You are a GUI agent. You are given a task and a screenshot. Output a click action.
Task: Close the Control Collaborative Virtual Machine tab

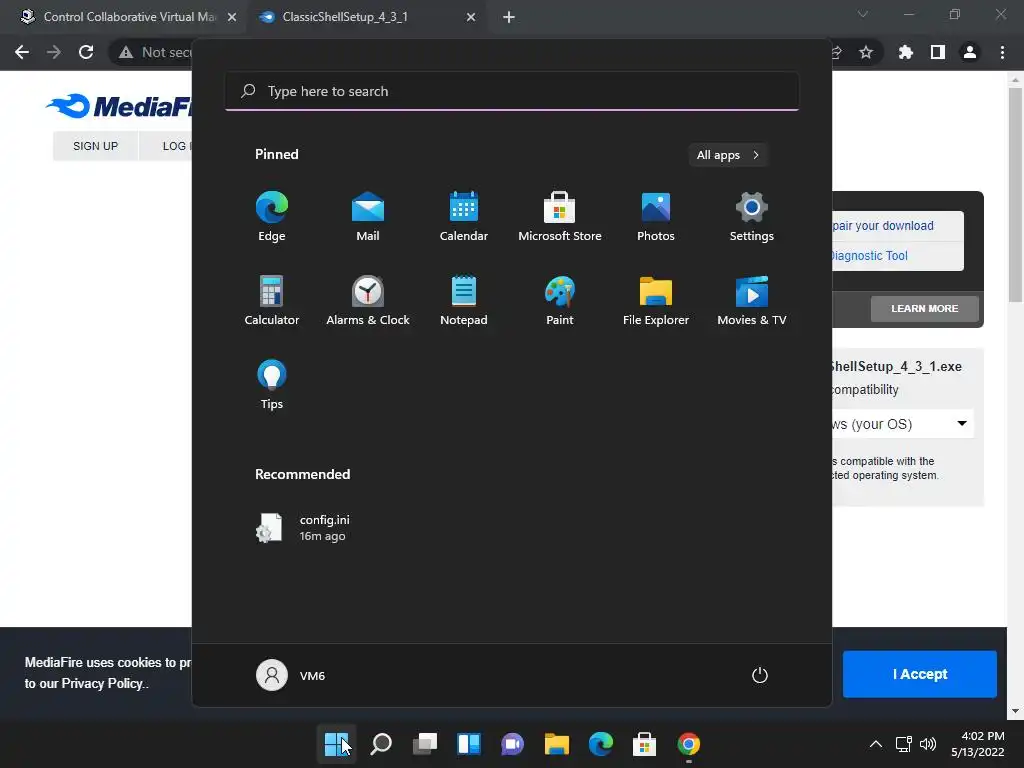click(x=232, y=17)
